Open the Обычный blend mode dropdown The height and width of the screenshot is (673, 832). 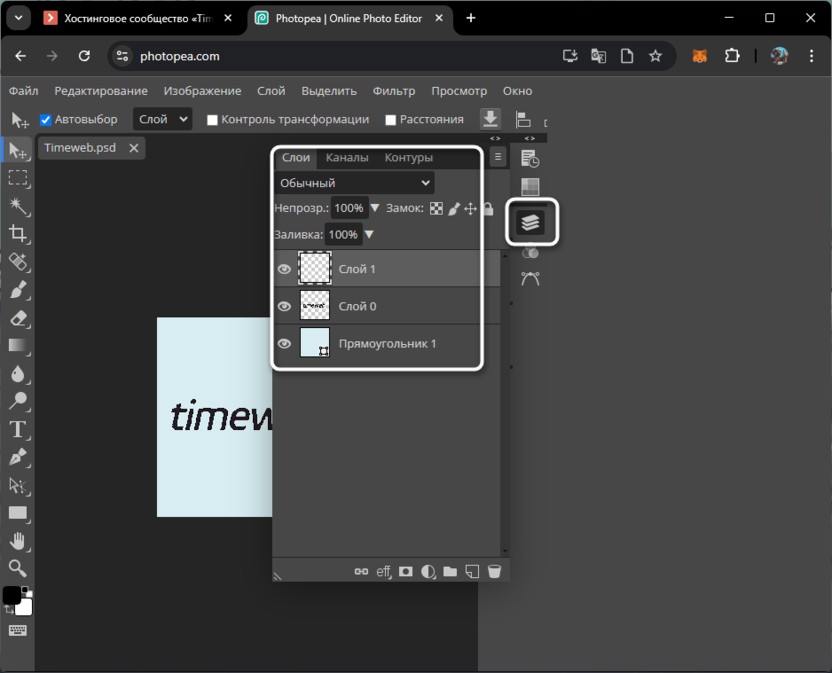(354, 183)
